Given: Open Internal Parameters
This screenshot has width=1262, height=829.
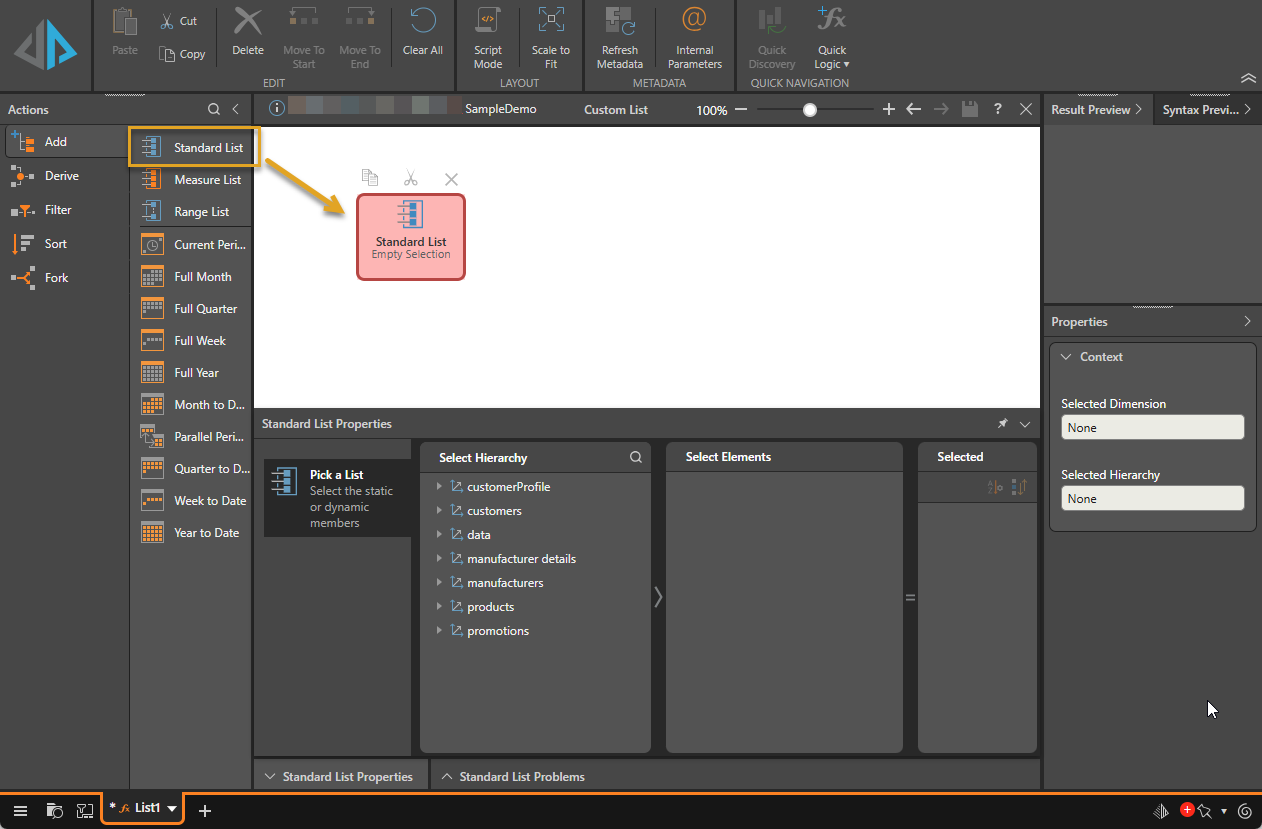Looking at the screenshot, I should [694, 38].
